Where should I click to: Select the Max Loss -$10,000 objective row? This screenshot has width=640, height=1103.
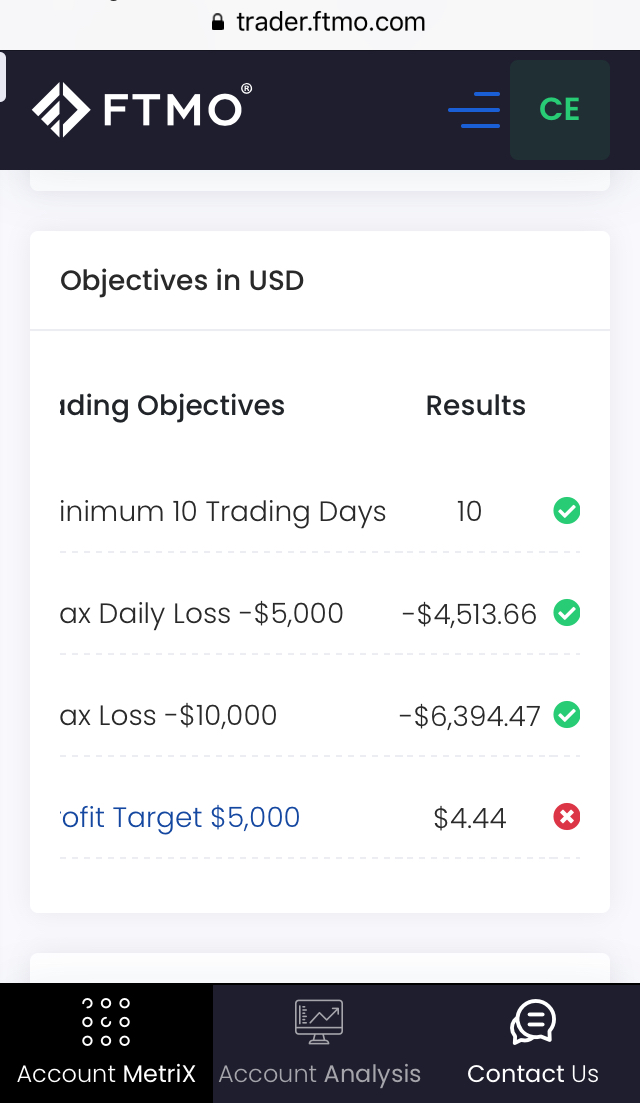[x=169, y=715]
